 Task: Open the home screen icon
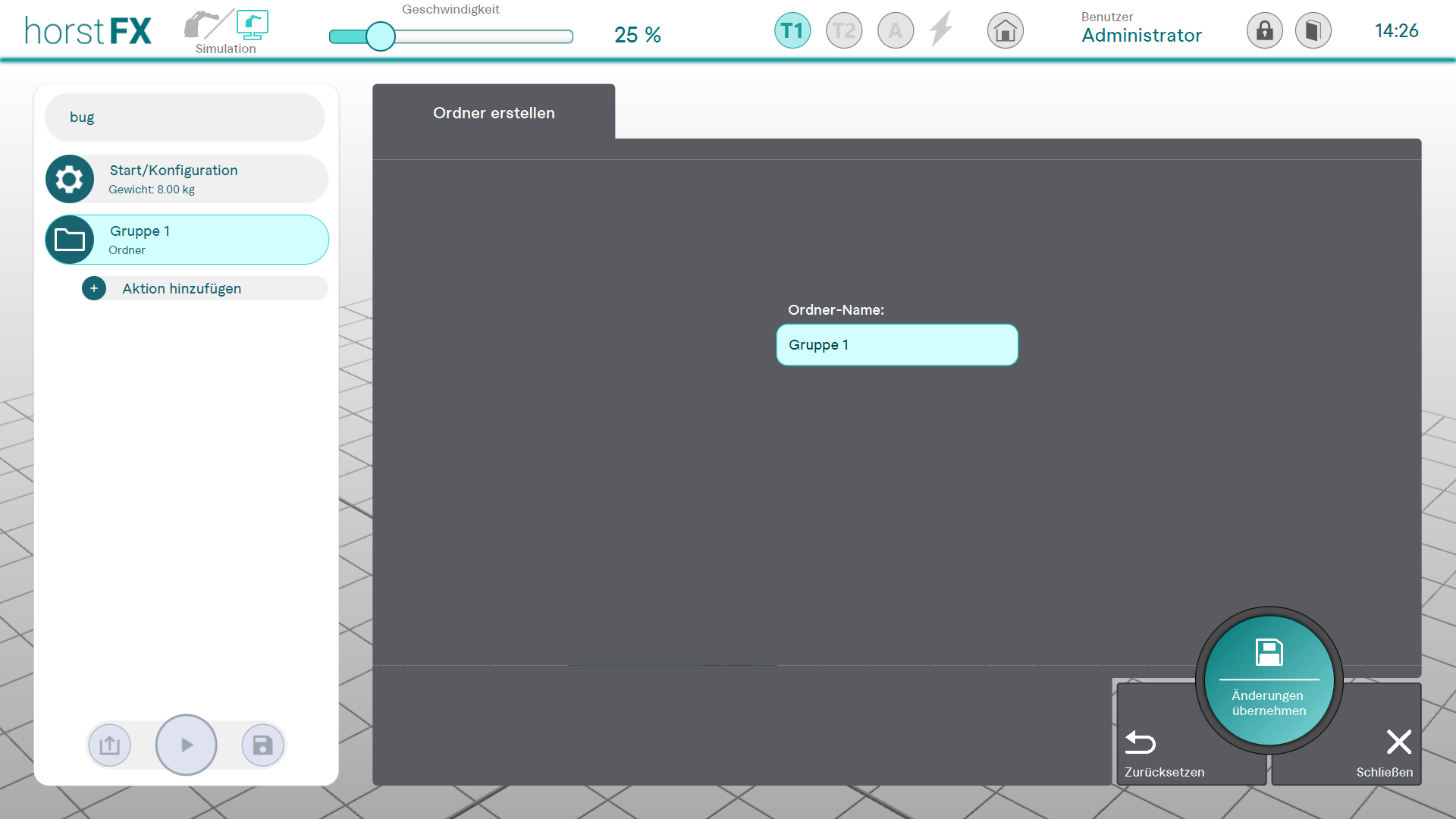click(1005, 31)
